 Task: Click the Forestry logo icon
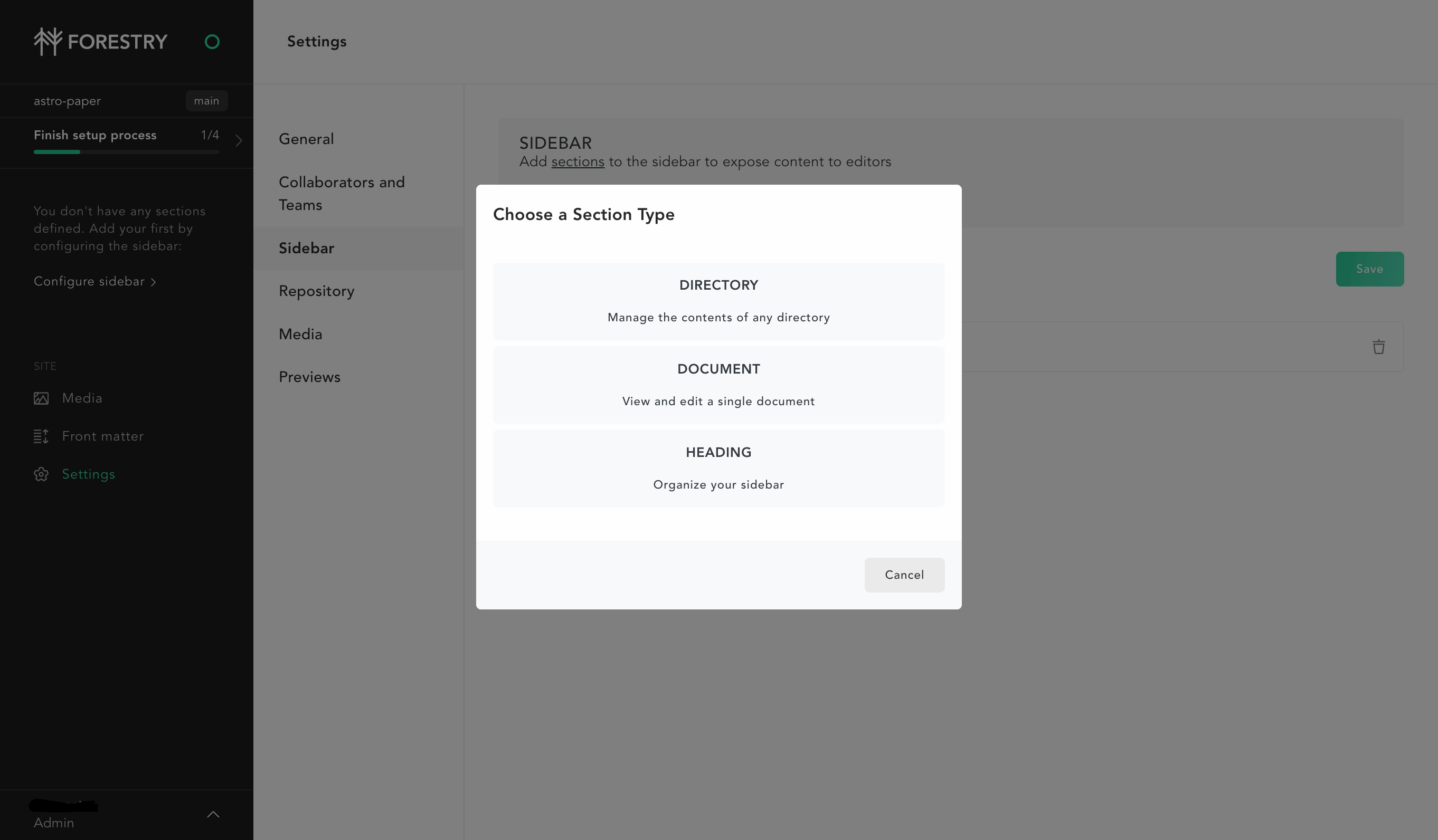46,42
